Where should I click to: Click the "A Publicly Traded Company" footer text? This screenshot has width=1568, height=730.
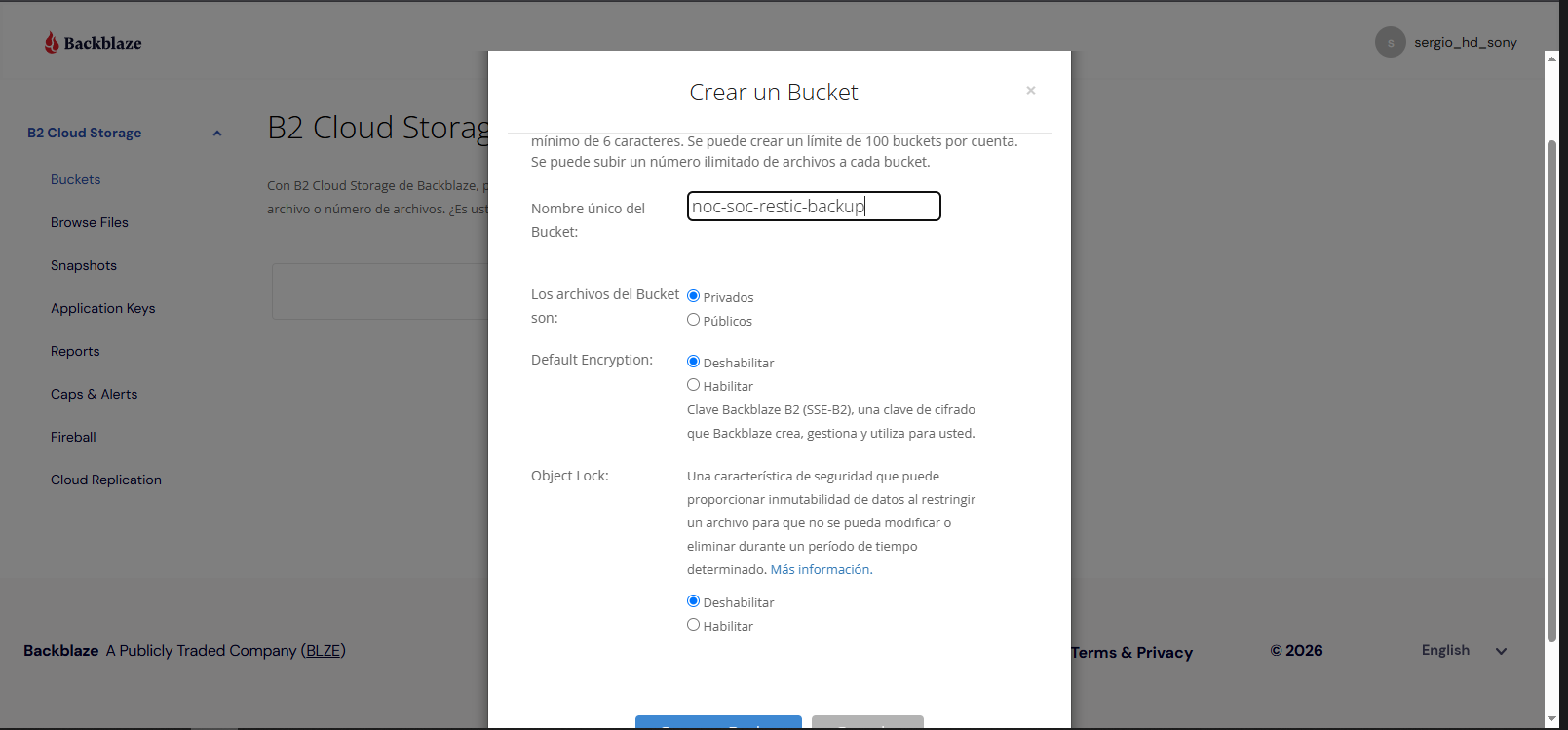201,651
